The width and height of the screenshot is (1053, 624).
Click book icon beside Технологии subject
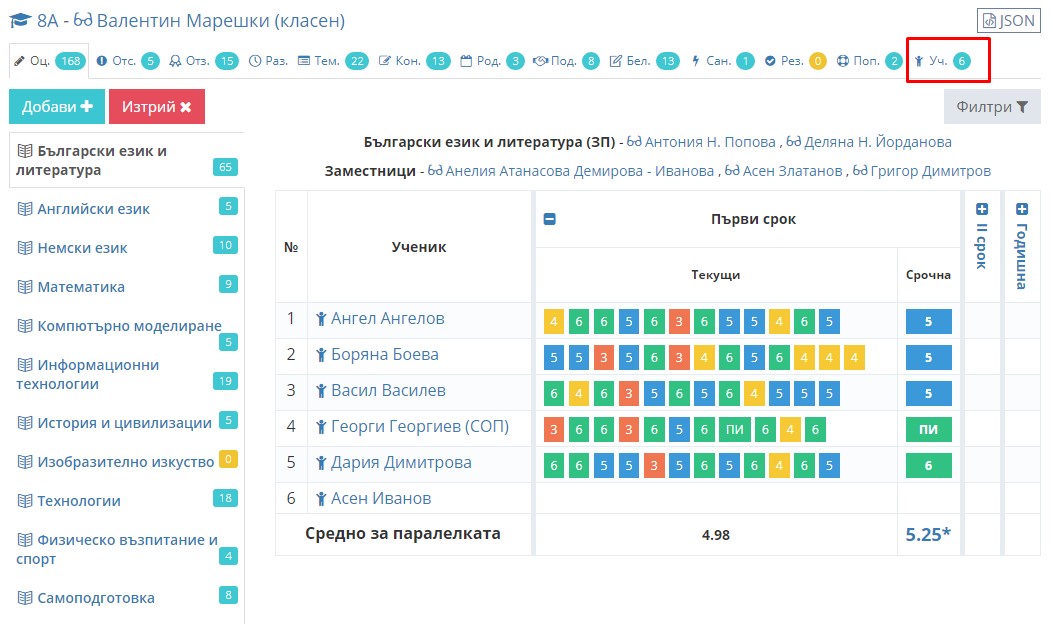(24, 500)
